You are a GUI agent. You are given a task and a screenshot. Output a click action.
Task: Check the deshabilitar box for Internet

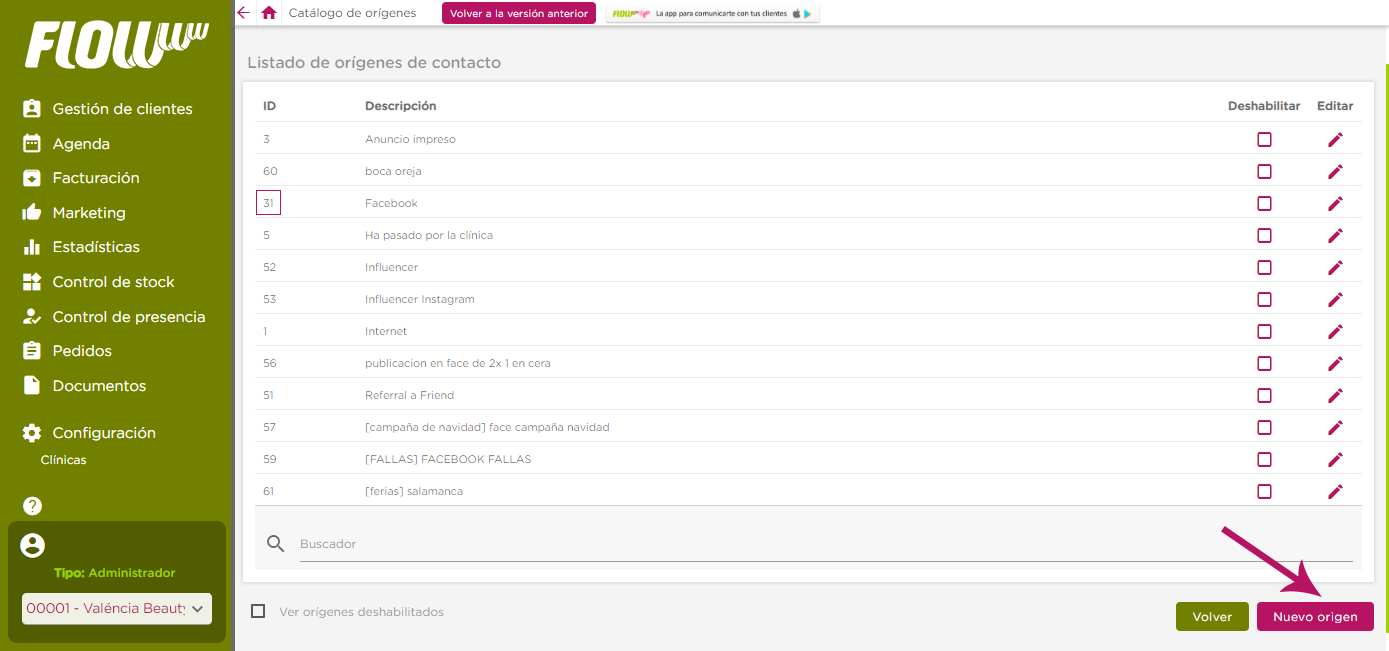tap(1264, 331)
